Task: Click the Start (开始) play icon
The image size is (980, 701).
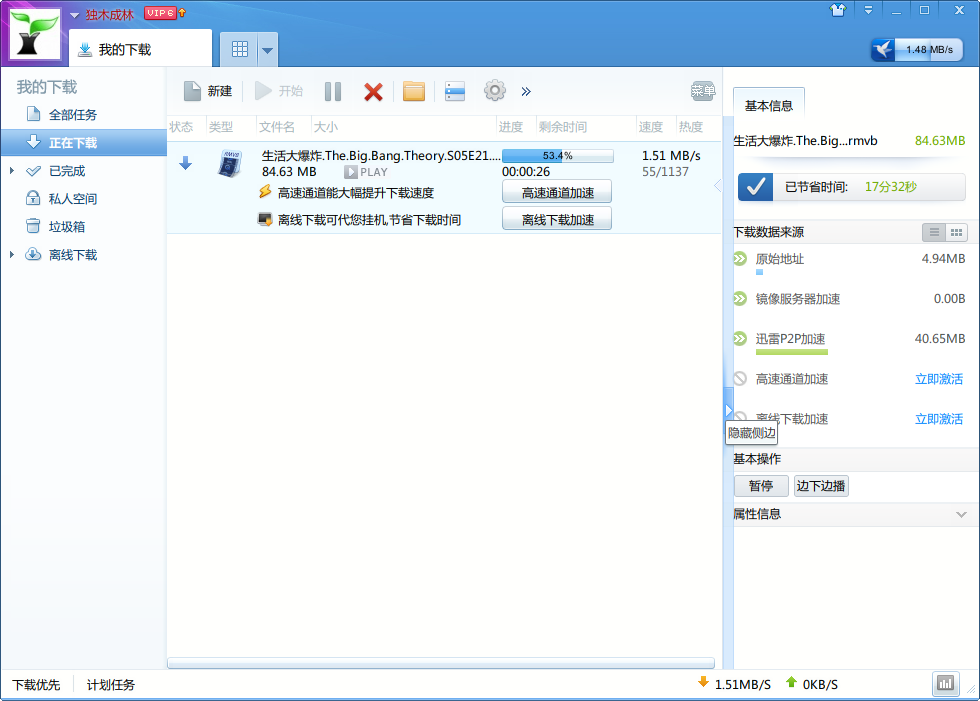Action: coord(263,91)
